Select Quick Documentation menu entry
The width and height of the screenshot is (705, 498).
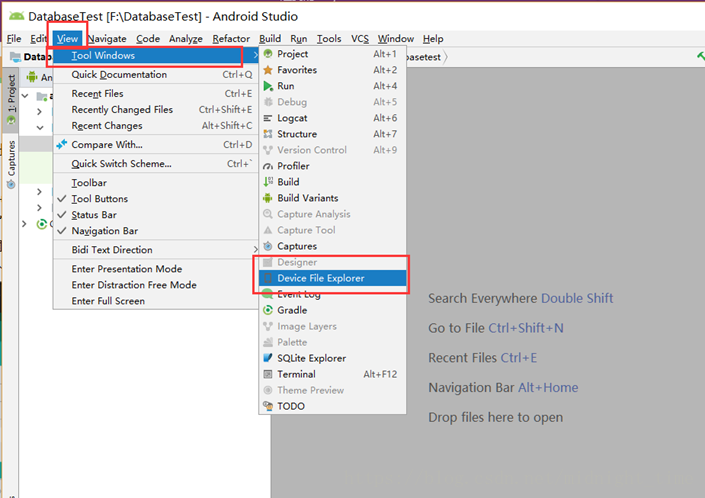(155, 75)
